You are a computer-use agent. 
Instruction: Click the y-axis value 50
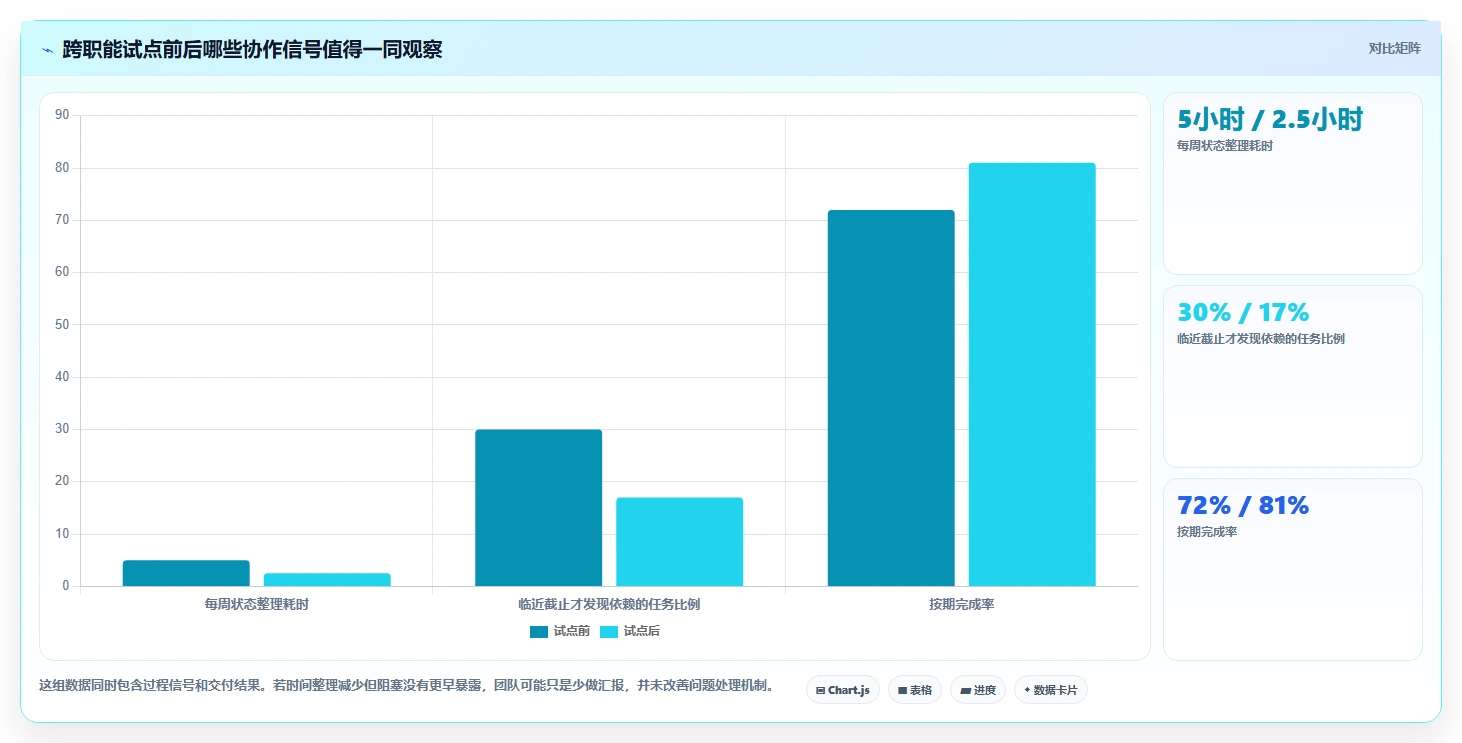[62, 325]
